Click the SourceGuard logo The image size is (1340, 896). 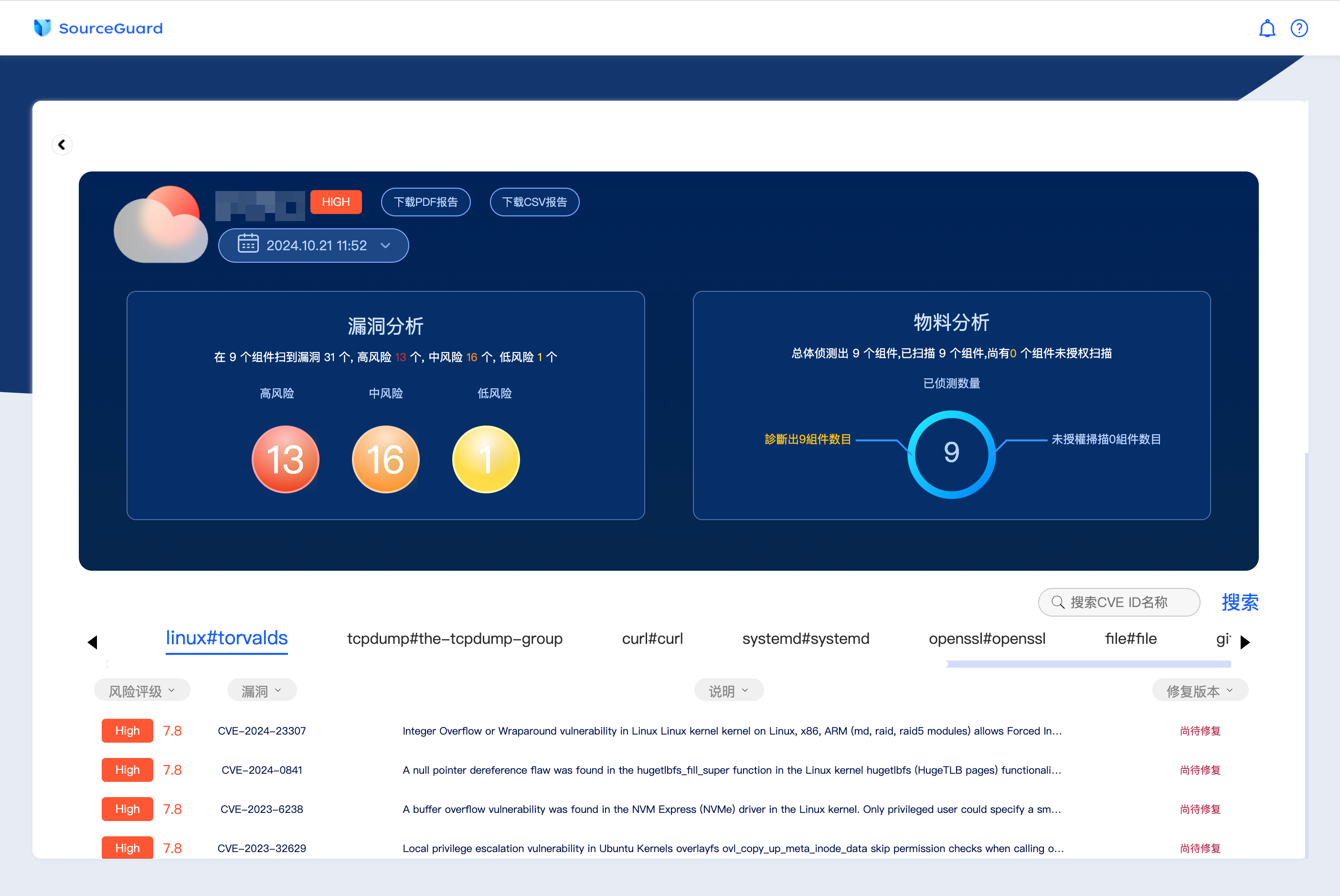coord(98,28)
